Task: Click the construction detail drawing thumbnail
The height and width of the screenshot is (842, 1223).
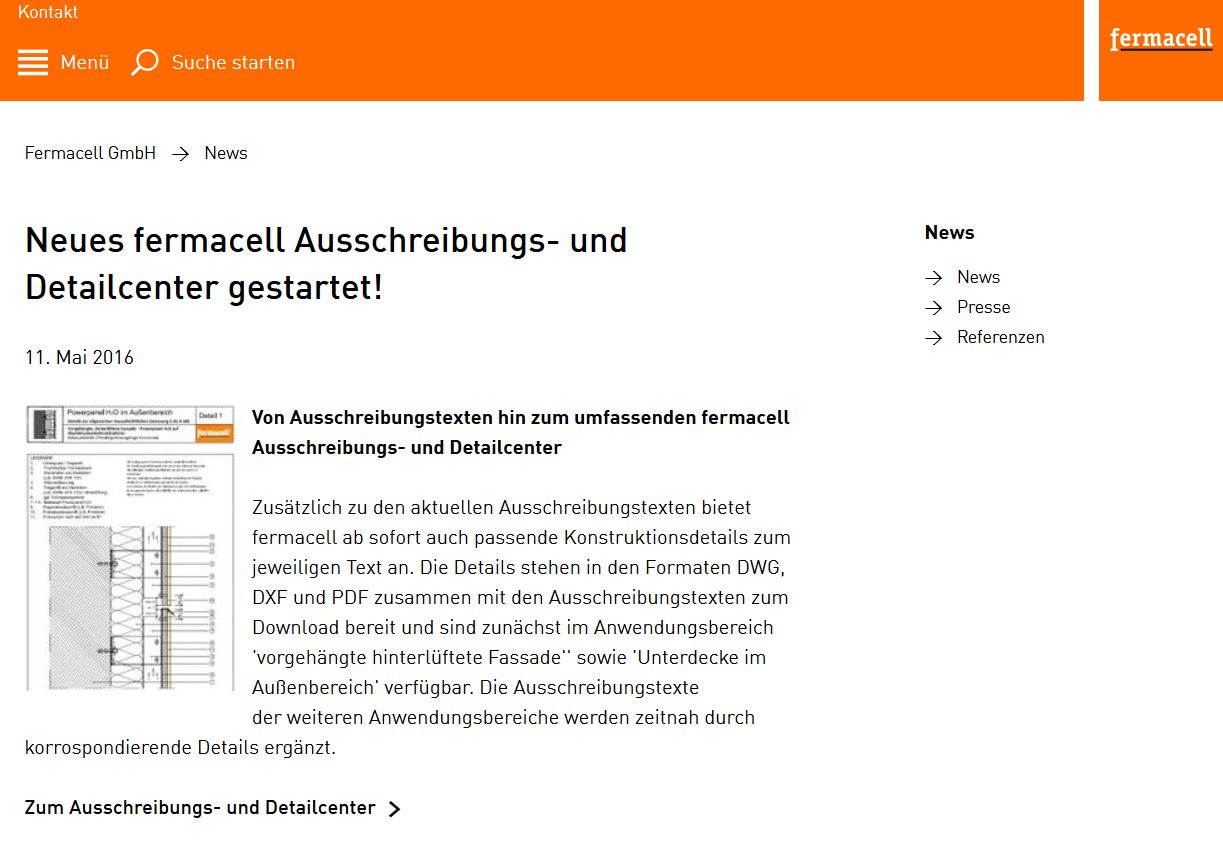Action: click(130, 548)
